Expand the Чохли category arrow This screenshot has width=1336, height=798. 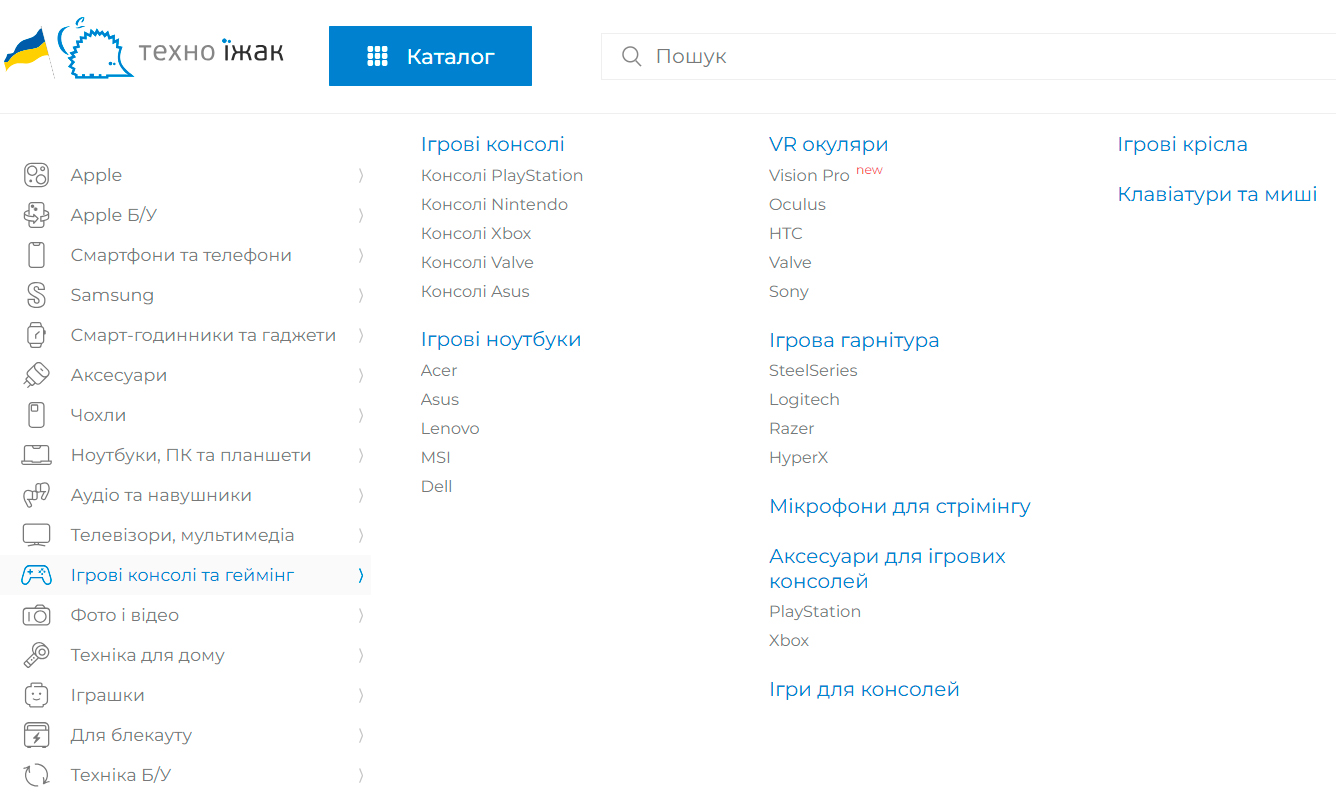click(360, 415)
